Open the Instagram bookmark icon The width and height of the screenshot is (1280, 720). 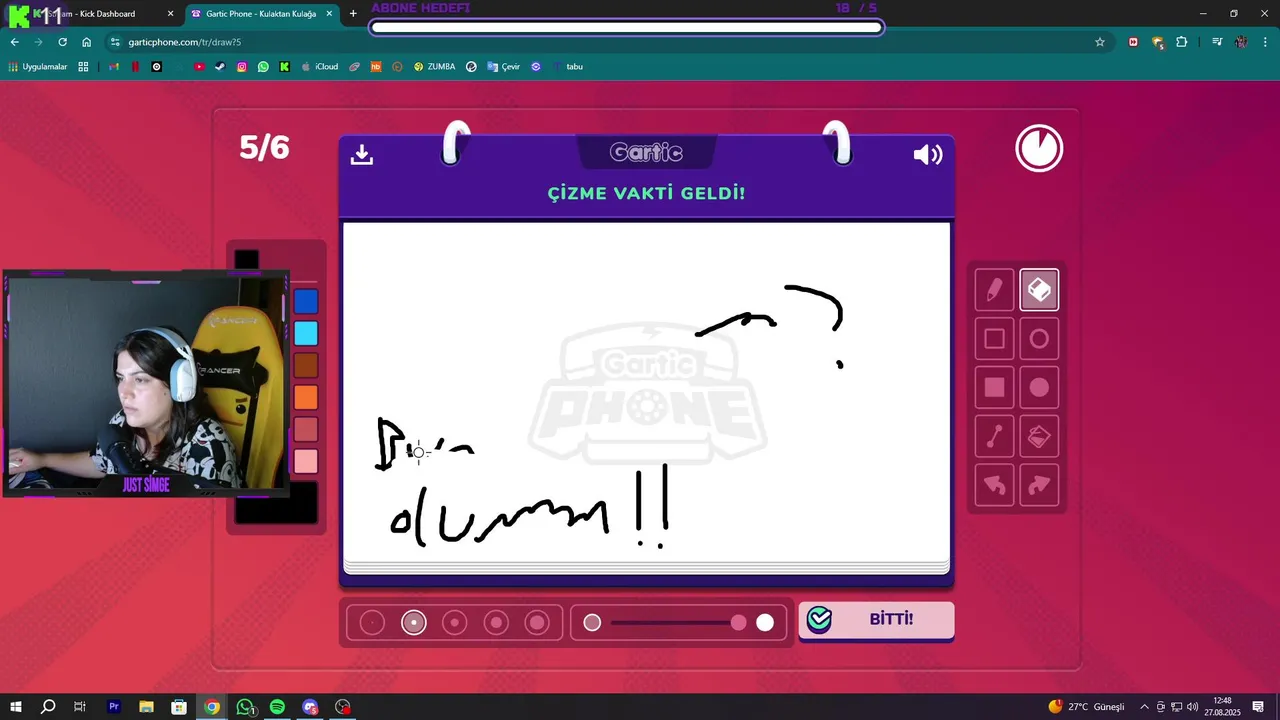(242, 67)
